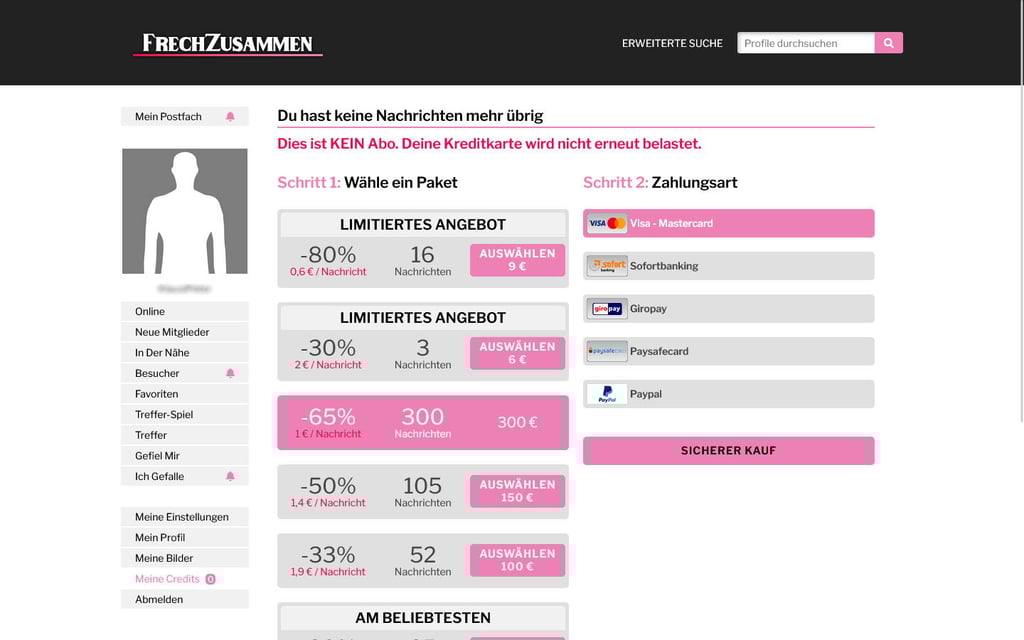Open the Neue Mitglieder menu item

coord(172,332)
